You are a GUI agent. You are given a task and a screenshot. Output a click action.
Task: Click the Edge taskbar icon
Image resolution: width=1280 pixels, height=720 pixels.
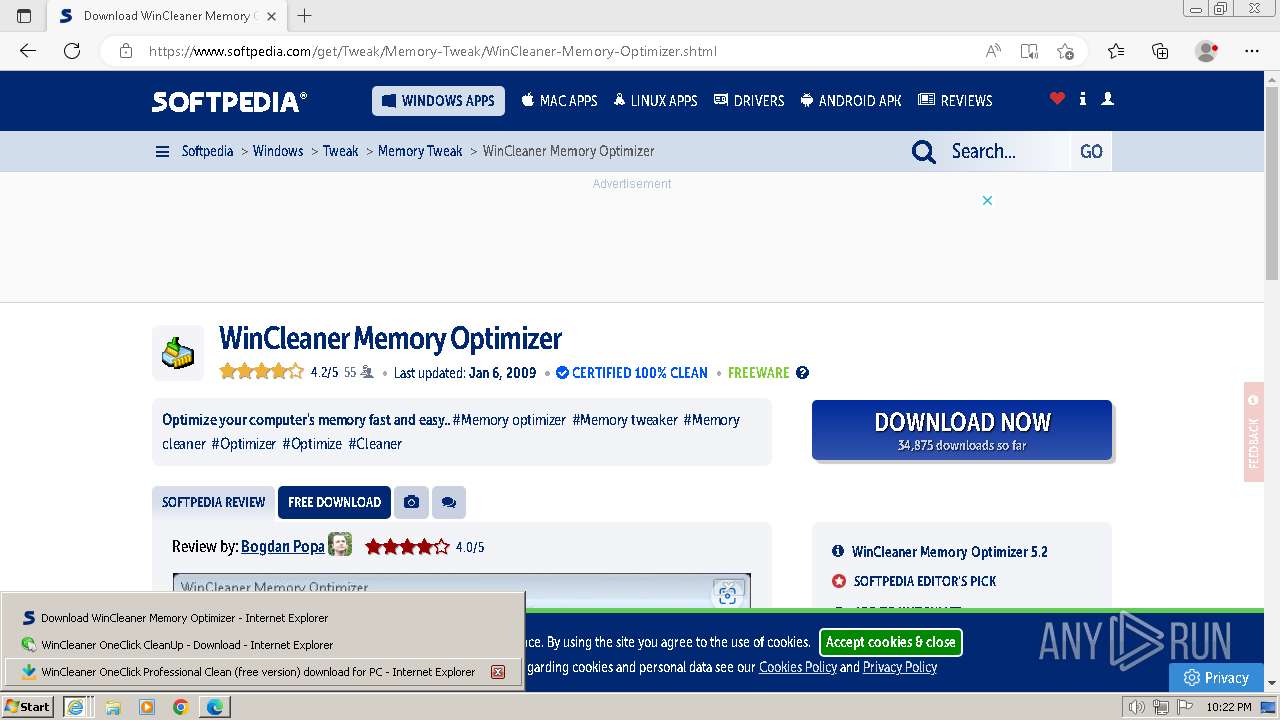point(215,707)
